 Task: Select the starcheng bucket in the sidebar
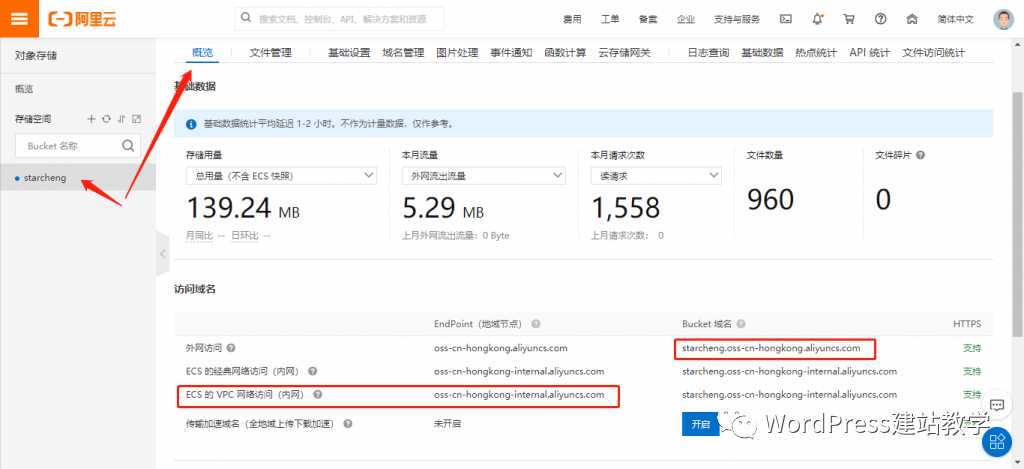(x=78, y=178)
